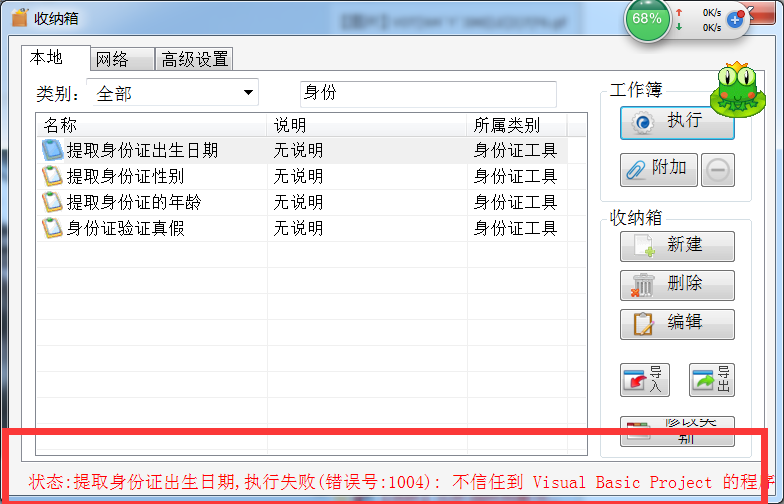
Task: Create a new item with 新建
Action: [x=677, y=246]
